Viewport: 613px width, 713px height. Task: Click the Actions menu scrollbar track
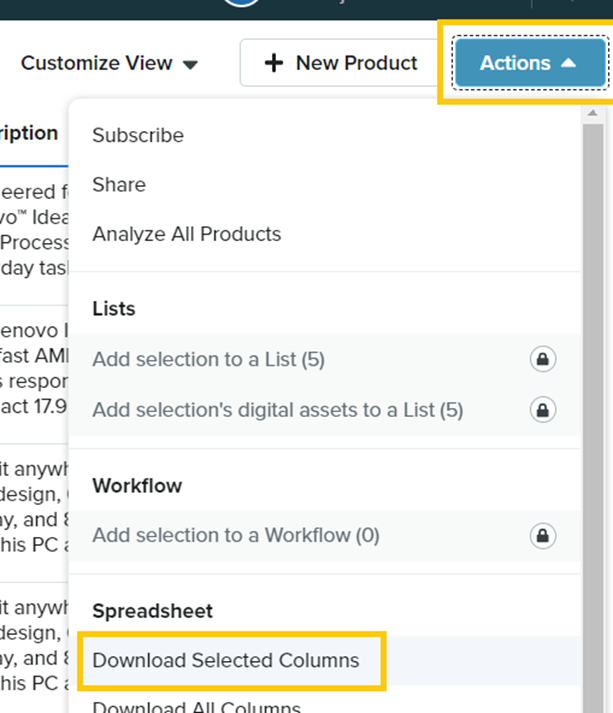(x=593, y=418)
